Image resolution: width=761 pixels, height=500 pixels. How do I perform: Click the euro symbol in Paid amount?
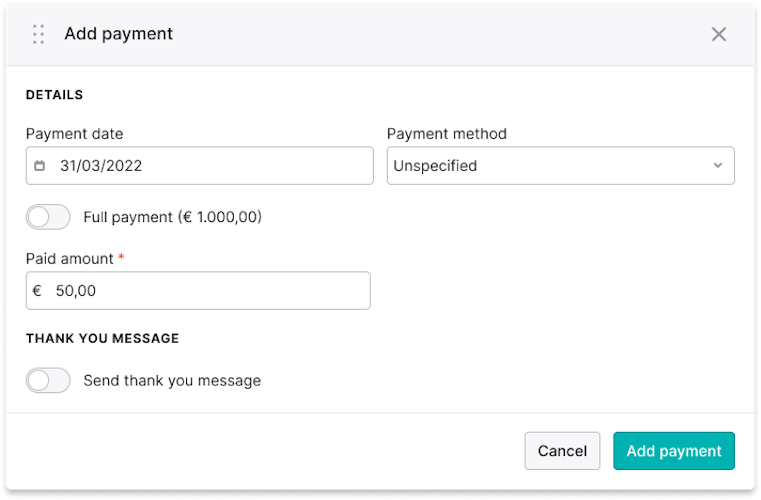(x=37, y=291)
